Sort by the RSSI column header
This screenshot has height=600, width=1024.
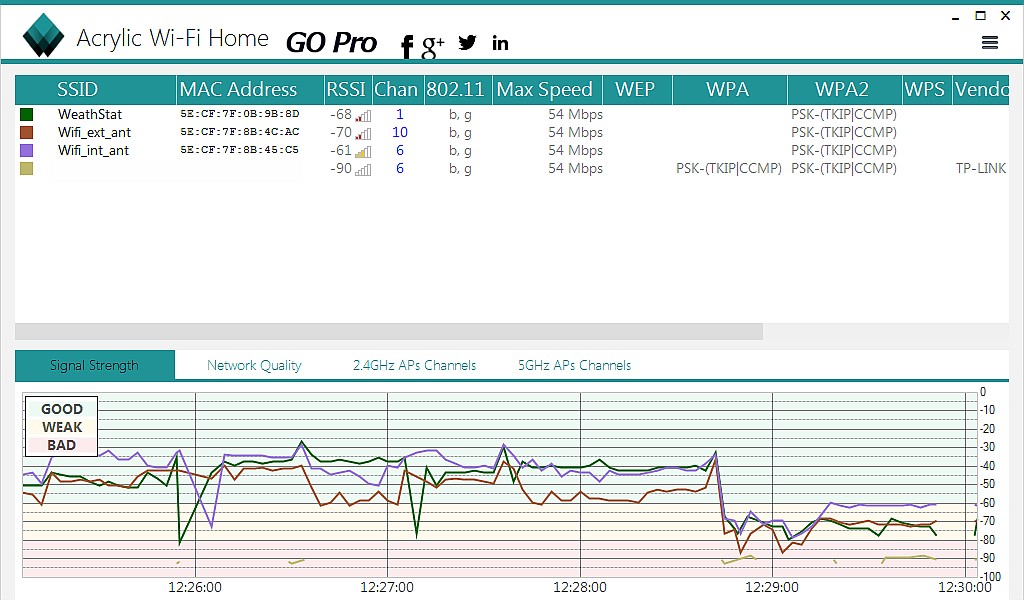pyautogui.click(x=348, y=89)
